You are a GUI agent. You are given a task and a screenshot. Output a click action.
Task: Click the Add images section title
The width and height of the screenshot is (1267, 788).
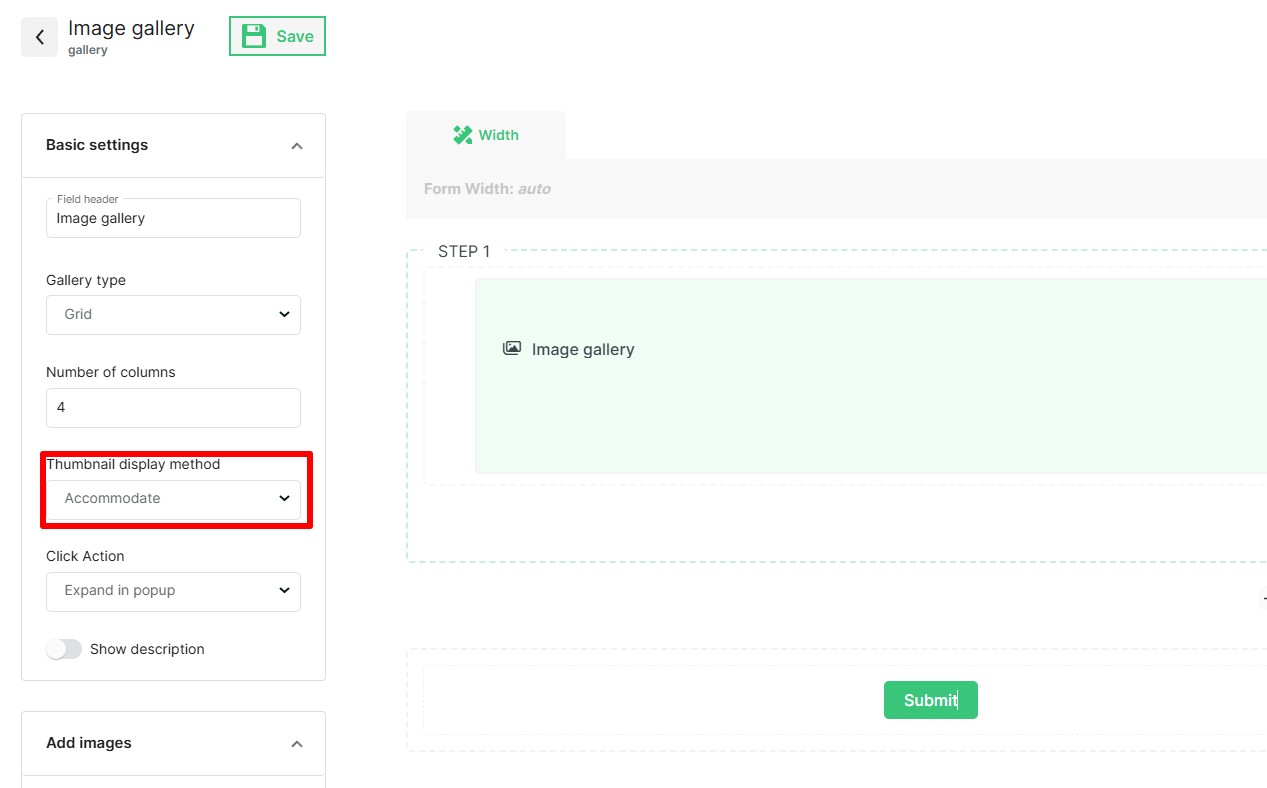89,743
